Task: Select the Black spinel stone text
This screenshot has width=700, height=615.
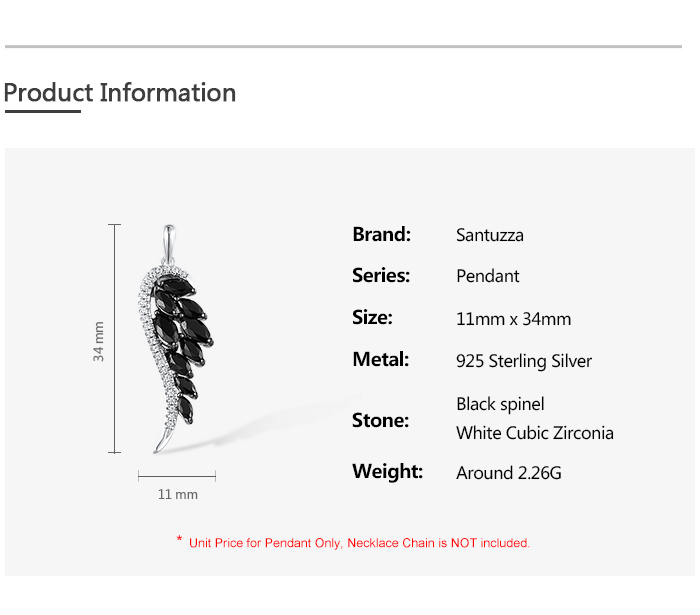Action: point(500,404)
